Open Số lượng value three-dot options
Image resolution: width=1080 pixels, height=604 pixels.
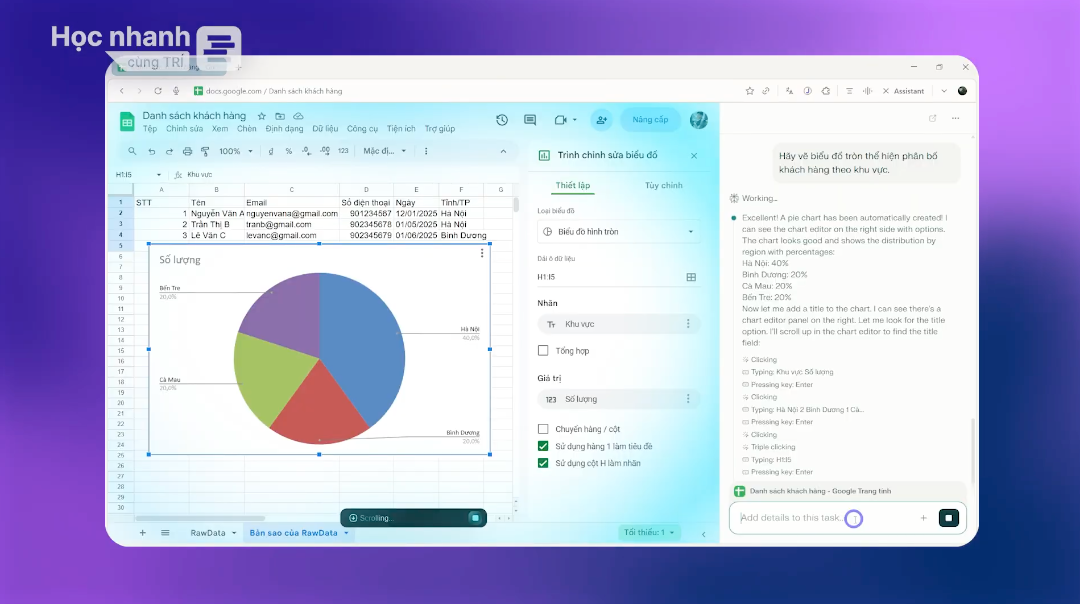click(x=687, y=399)
